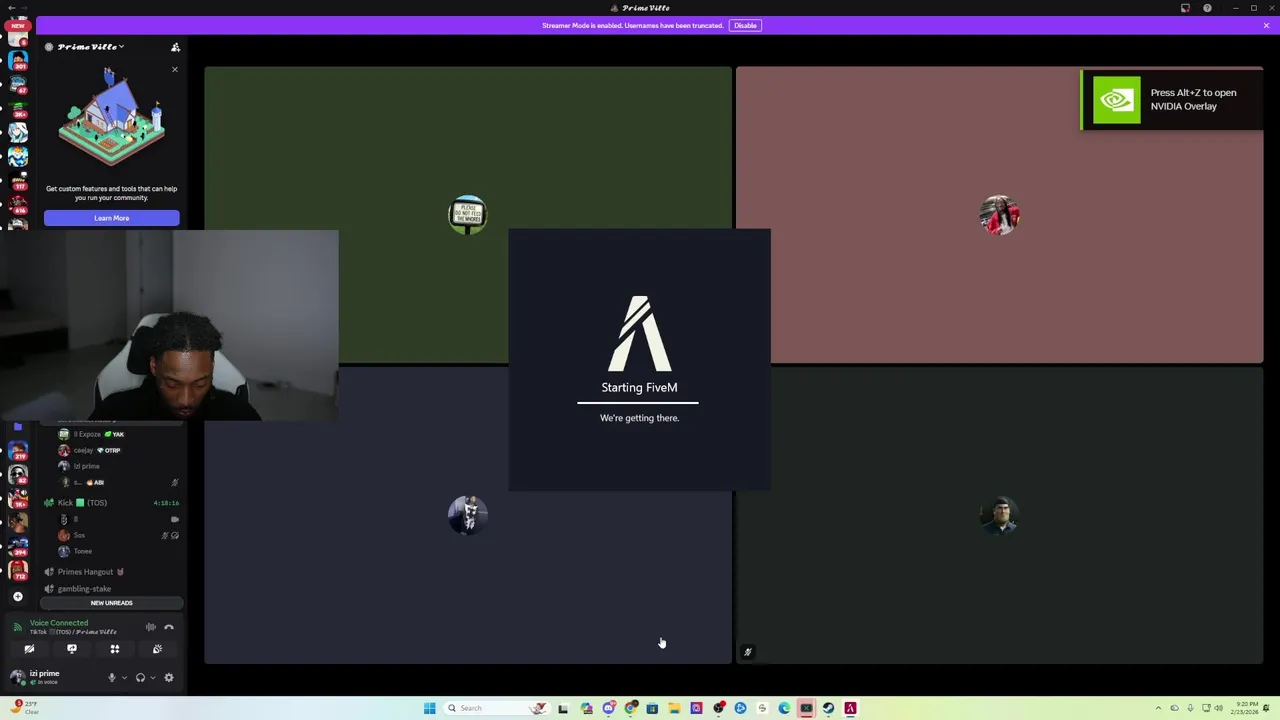Disable Streamer Mode from the banner
Image resolution: width=1280 pixels, height=720 pixels.
click(745, 25)
